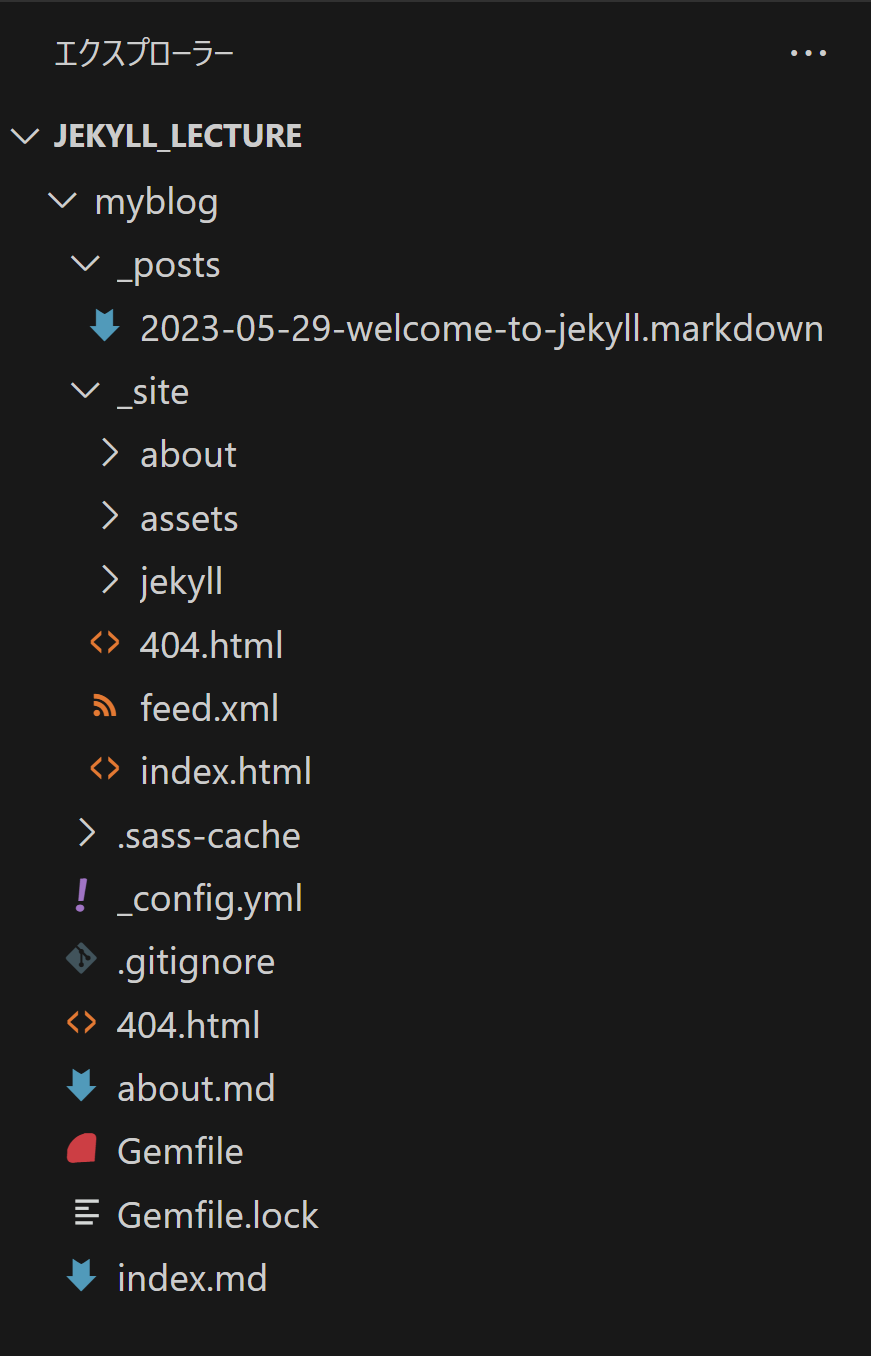
Task: Collapse the _posts folder
Action: tap(86, 264)
